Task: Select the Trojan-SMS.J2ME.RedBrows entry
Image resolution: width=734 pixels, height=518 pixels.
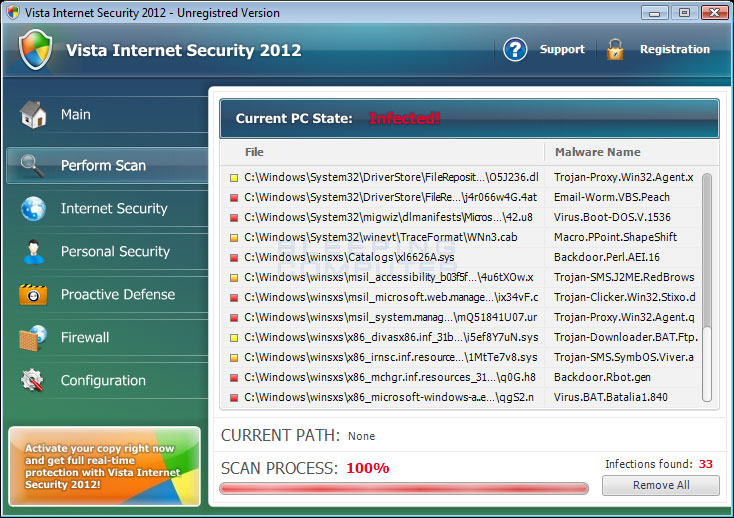Action: pos(624,277)
